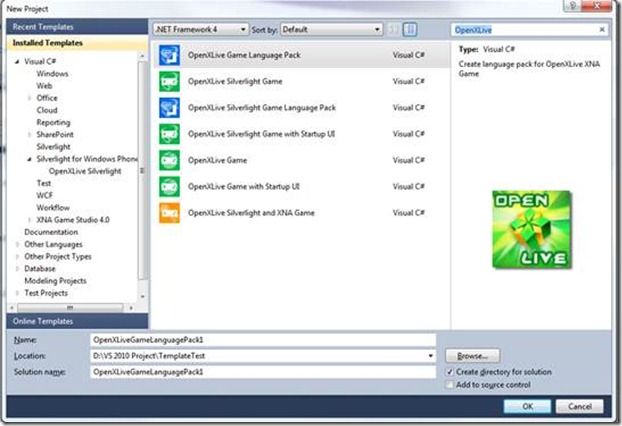
Task: Select the Workflow tree item
Action: coord(53,207)
